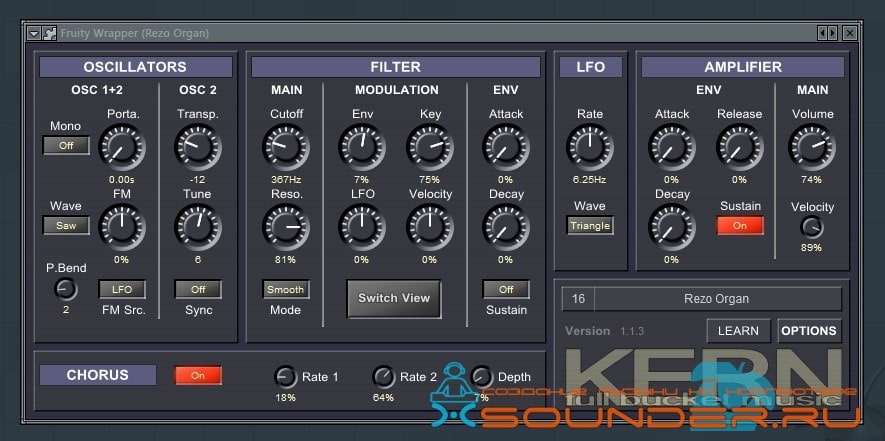
Task: Click the preset arrows in title bar
Action: pyautogui.click(x=828, y=33)
